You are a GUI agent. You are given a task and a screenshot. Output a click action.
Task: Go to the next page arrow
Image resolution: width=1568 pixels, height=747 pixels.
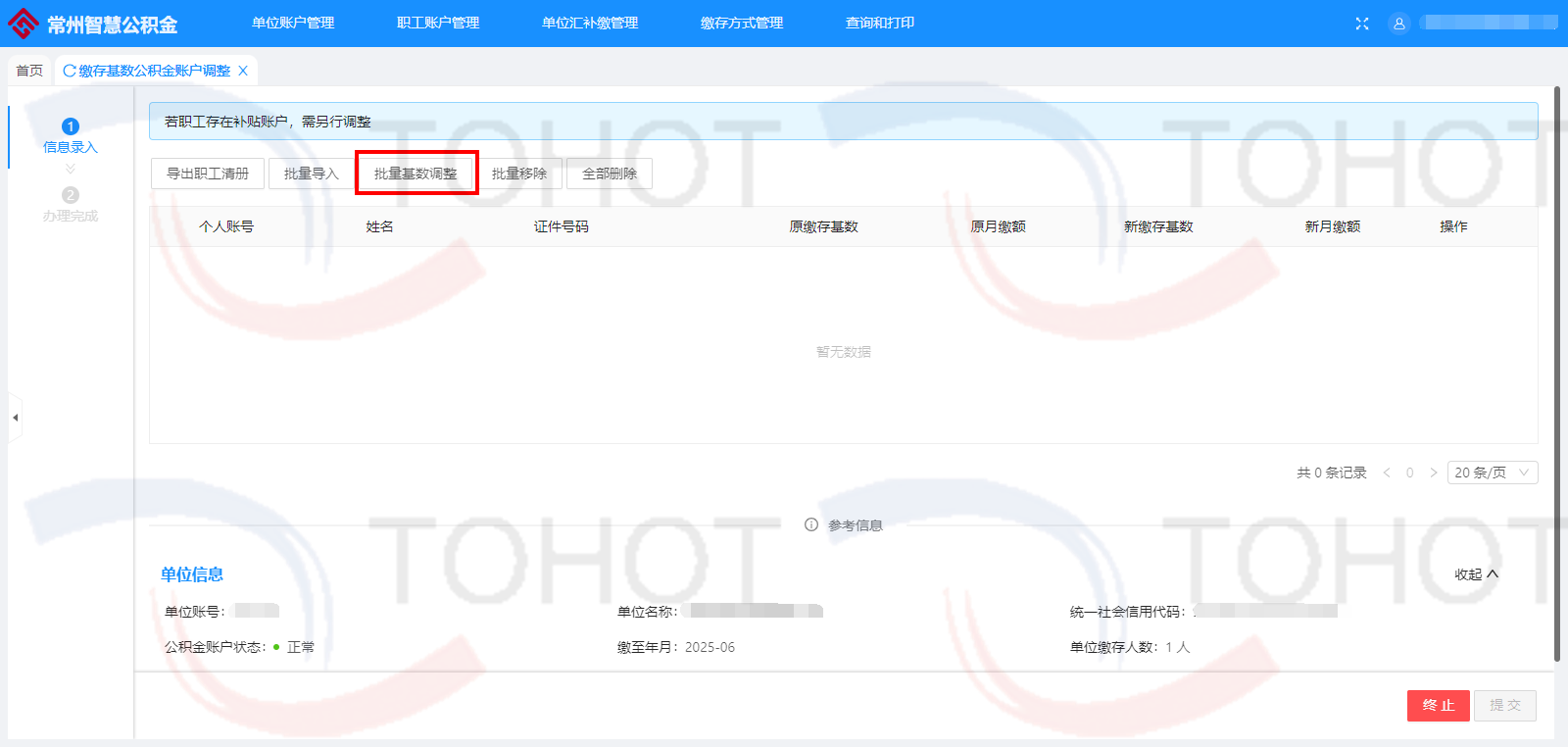point(1433,473)
